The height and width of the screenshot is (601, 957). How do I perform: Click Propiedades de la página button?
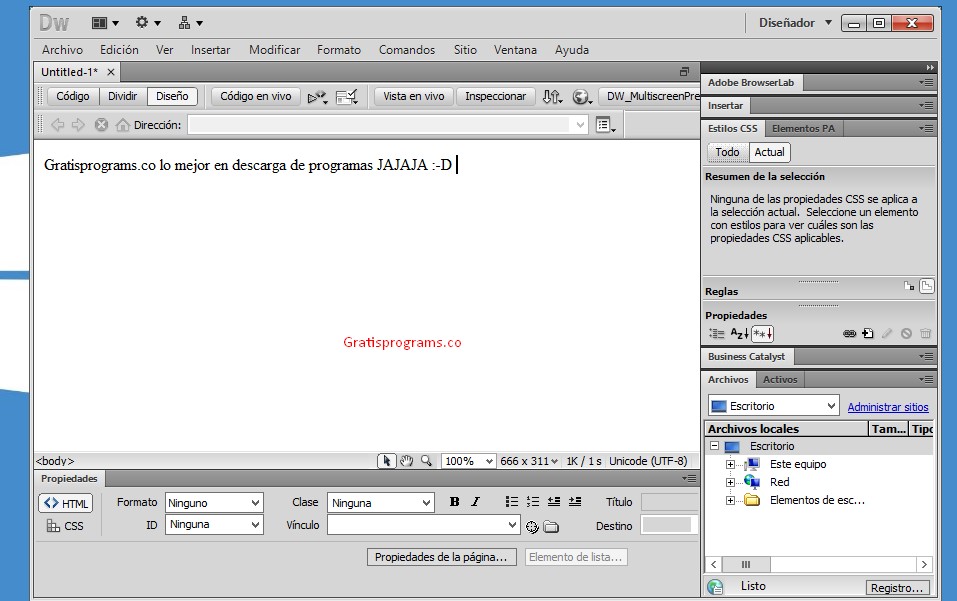pyautogui.click(x=441, y=557)
